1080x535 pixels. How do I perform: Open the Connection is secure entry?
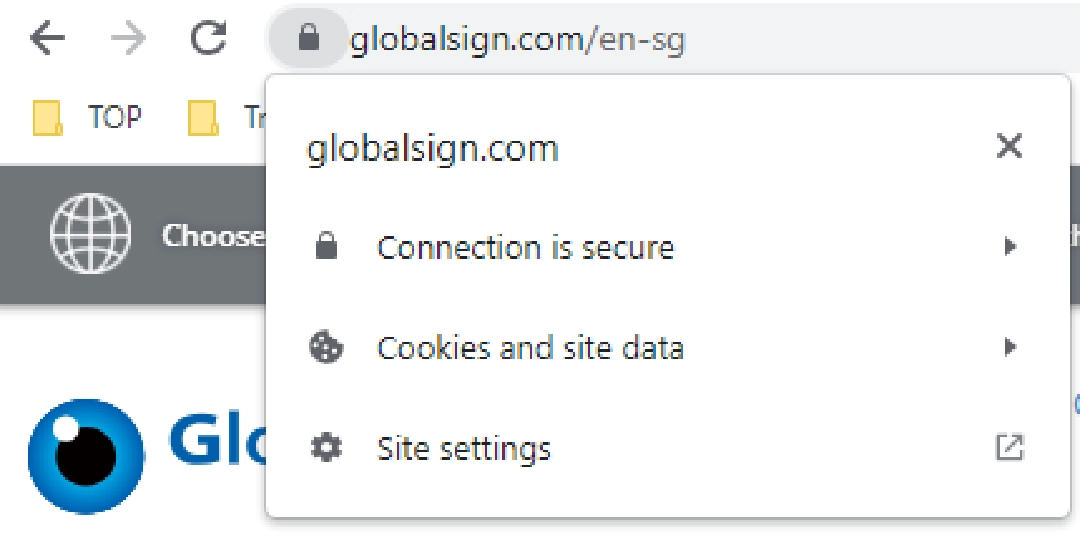525,248
